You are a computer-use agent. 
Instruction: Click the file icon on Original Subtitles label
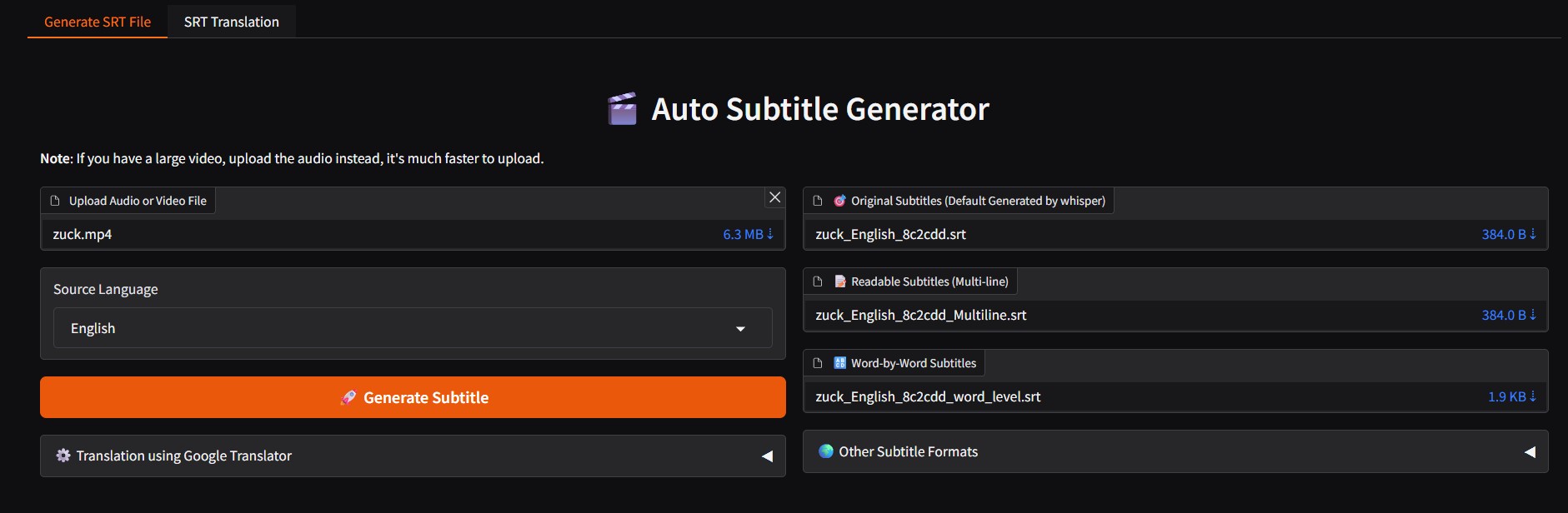818,201
